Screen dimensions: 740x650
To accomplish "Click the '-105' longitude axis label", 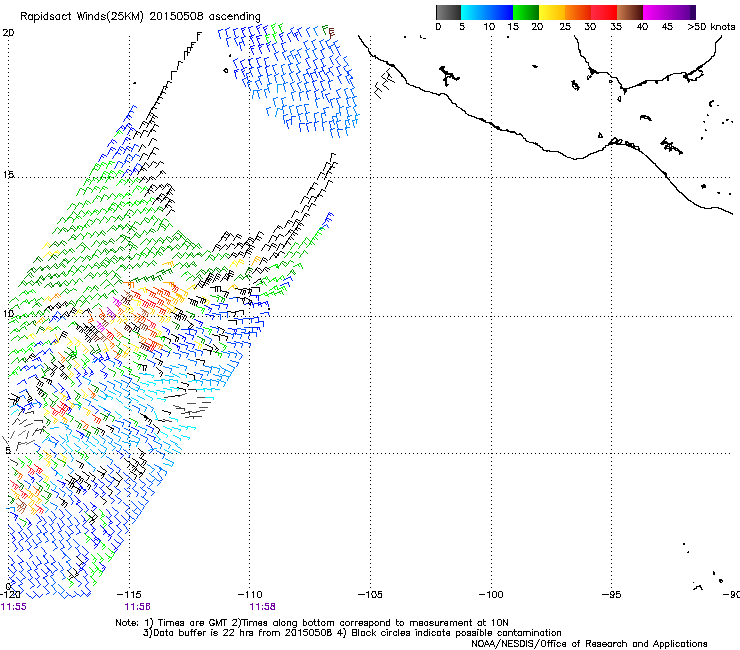I will (x=370, y=595).
